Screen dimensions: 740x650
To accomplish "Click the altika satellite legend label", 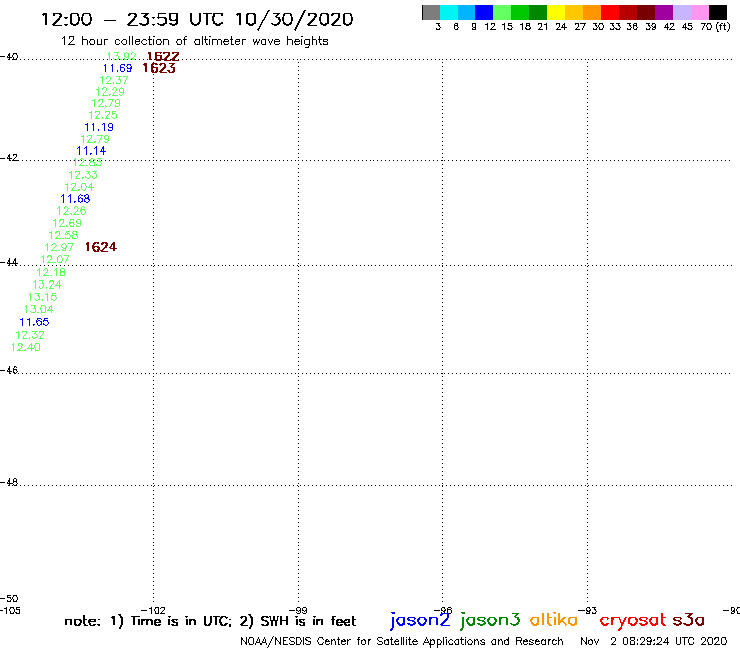I will pyautogui.click(x=554, y=620).
